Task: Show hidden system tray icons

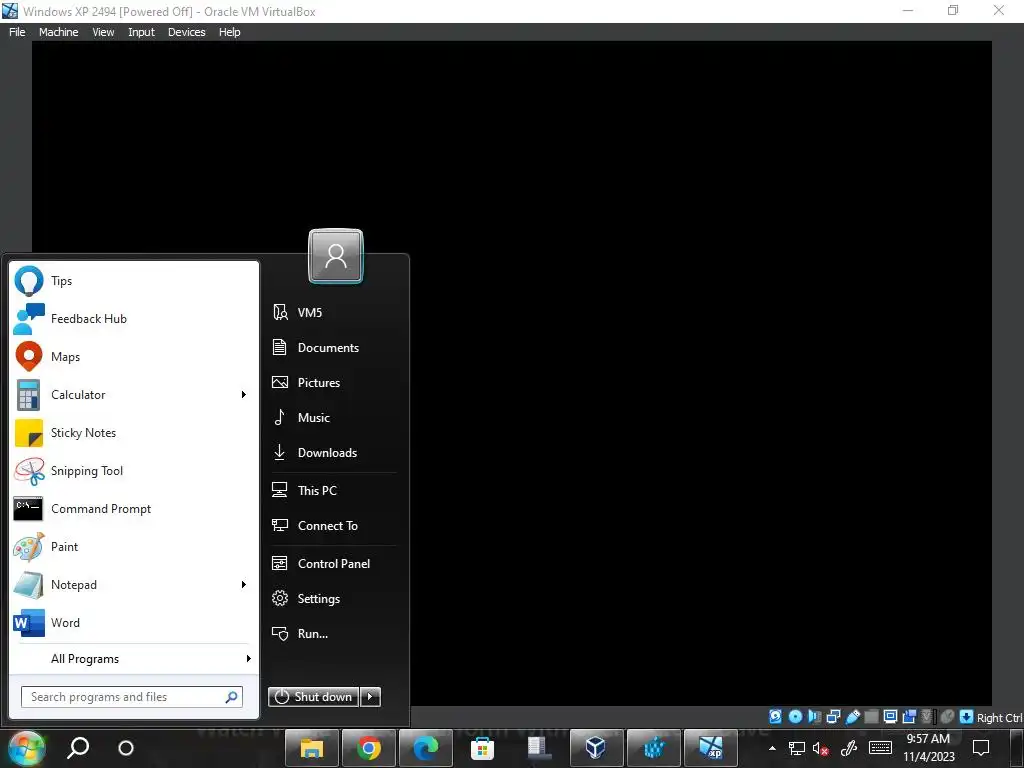Action: click(773, 748)
